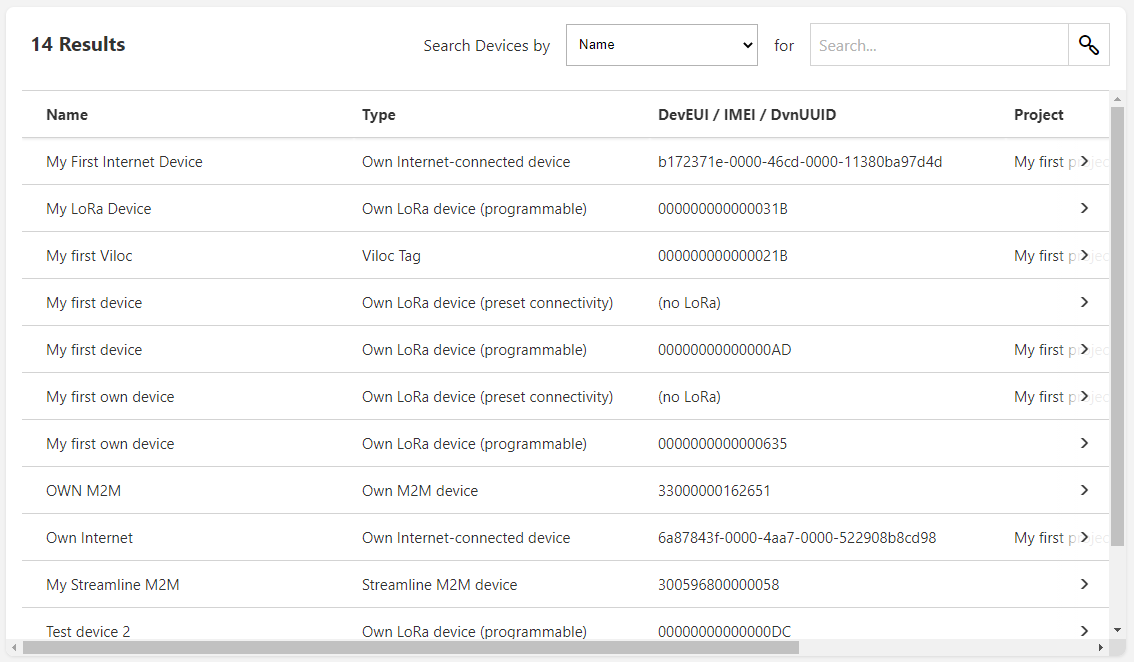Click the Project column header
Viewport: 1134px width, 662px height.
pos(1039,114)
